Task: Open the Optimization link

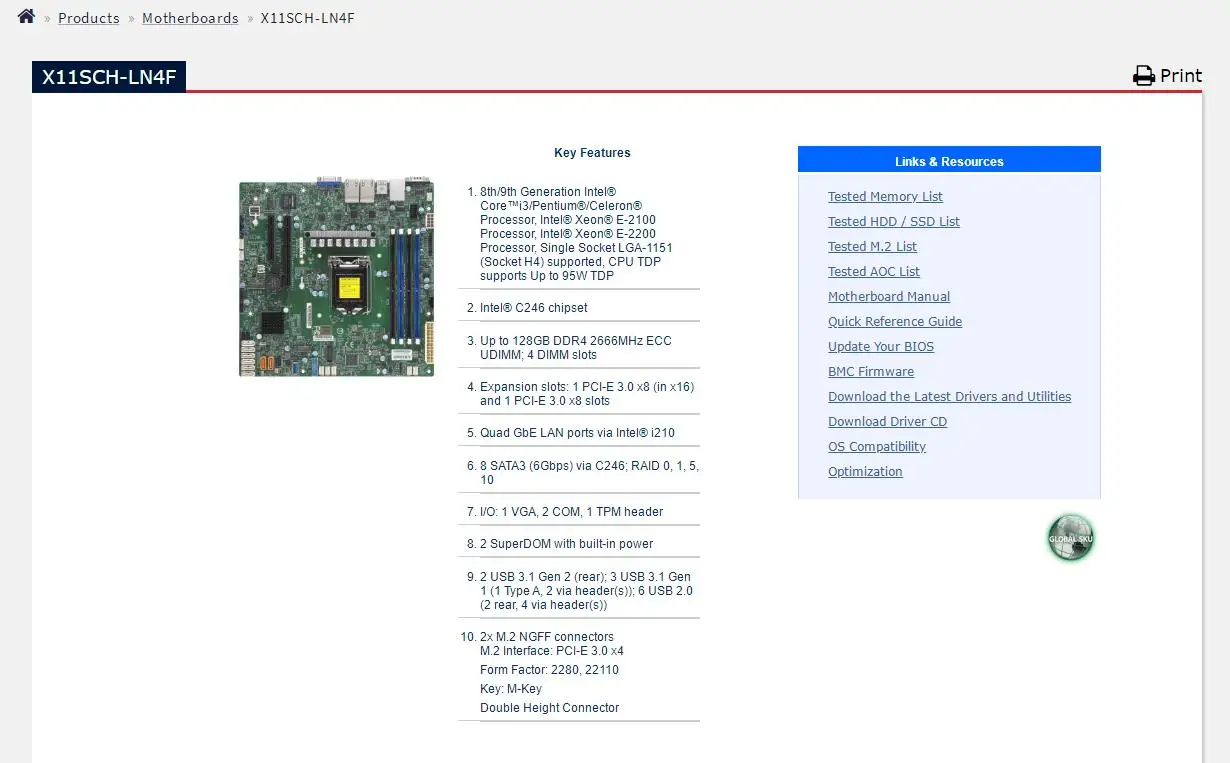Action: point(865,472)
